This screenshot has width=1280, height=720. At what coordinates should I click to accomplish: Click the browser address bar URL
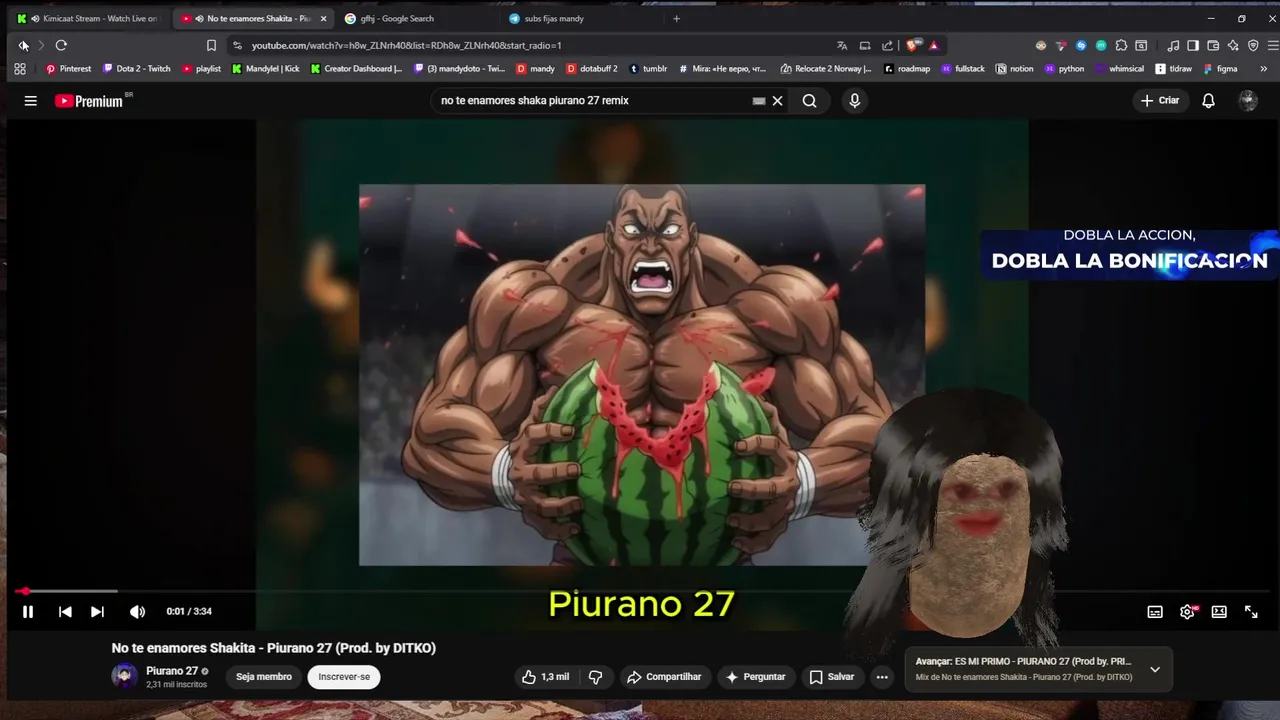click(406, 45)
